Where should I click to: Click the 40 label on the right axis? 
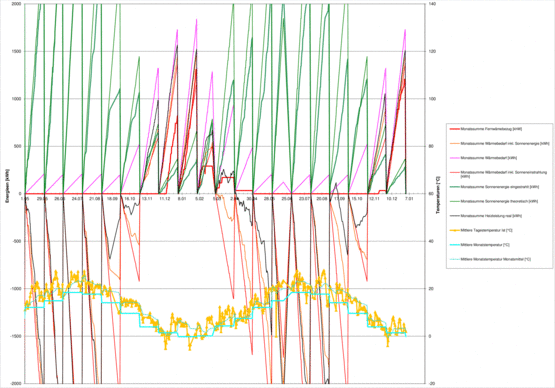tap(430, 241)
